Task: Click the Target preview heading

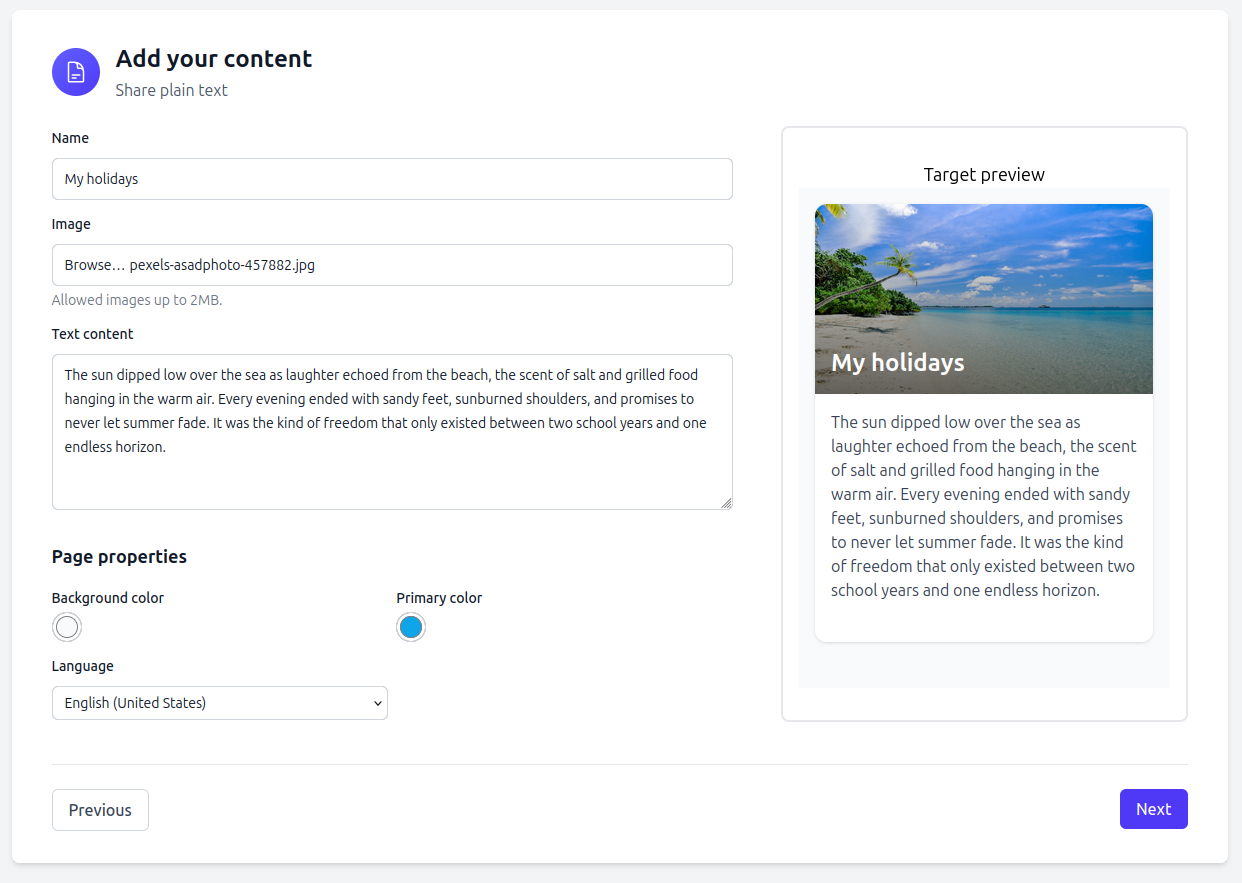Action: [x=984, y=174]
